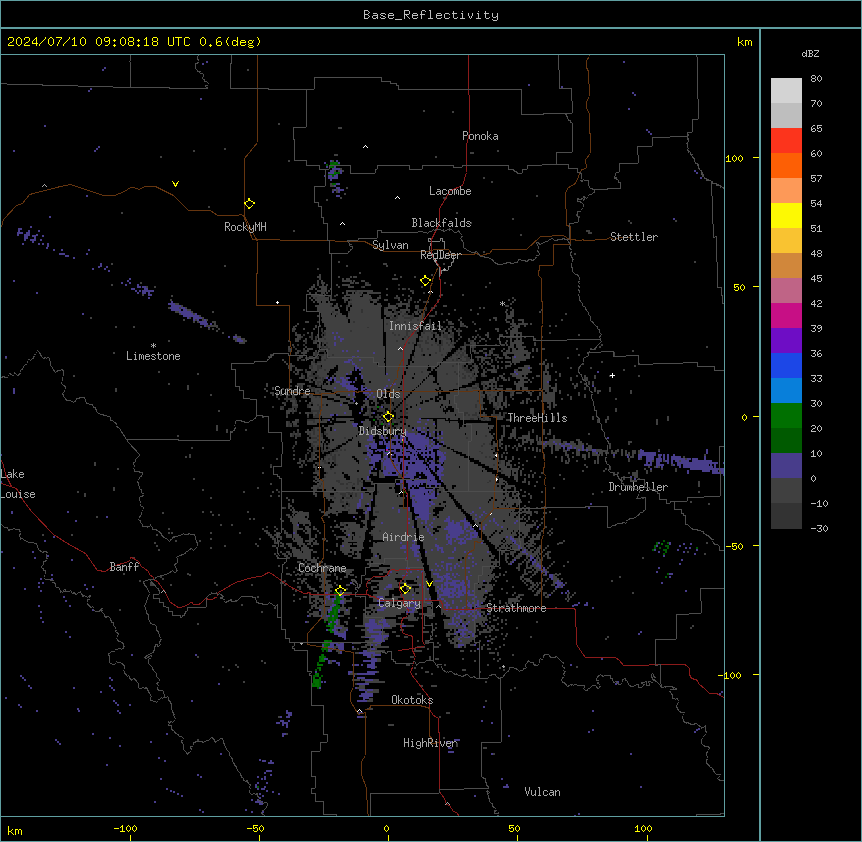Select the green 30-20 dBZ legend swatch
The height and width of the screenshot is (842, 862).
coord(786,416)
